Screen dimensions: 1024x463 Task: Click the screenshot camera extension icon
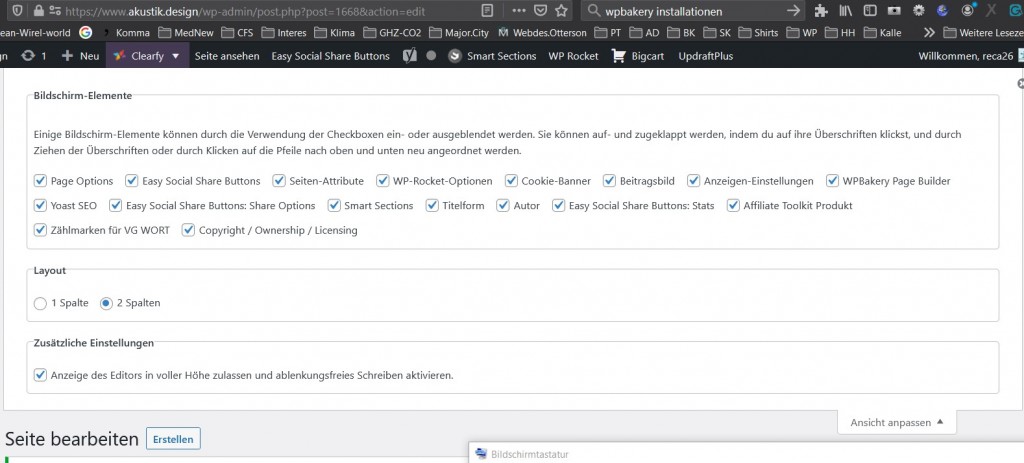(893, 10)
